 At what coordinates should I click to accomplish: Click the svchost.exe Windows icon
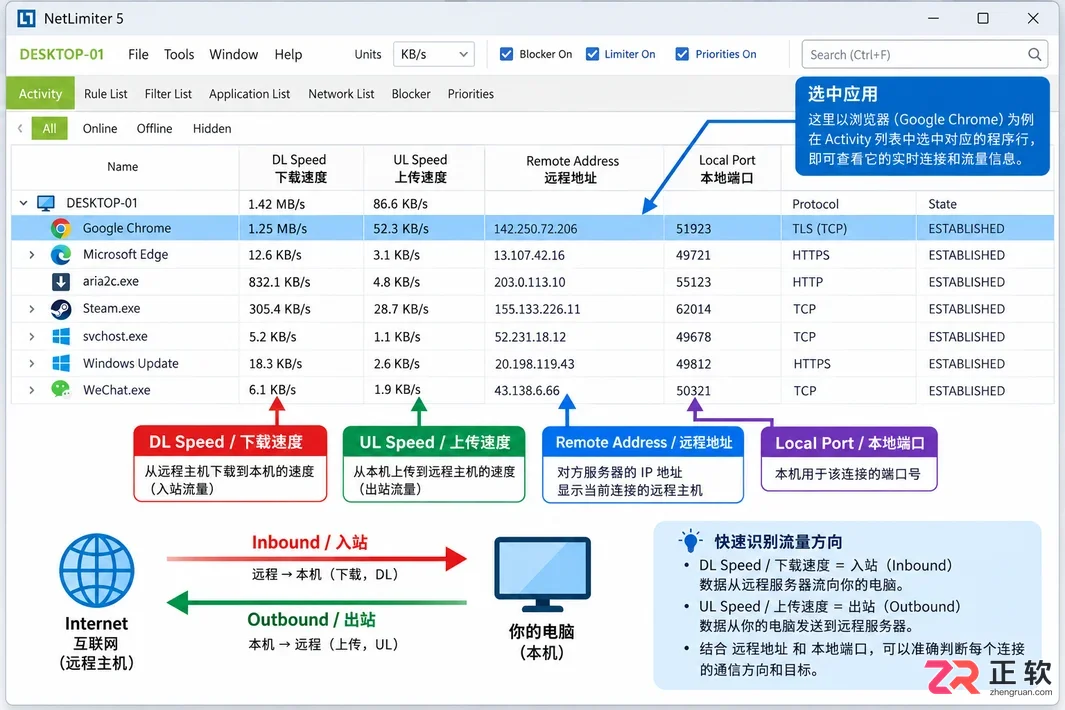(61, 336)
